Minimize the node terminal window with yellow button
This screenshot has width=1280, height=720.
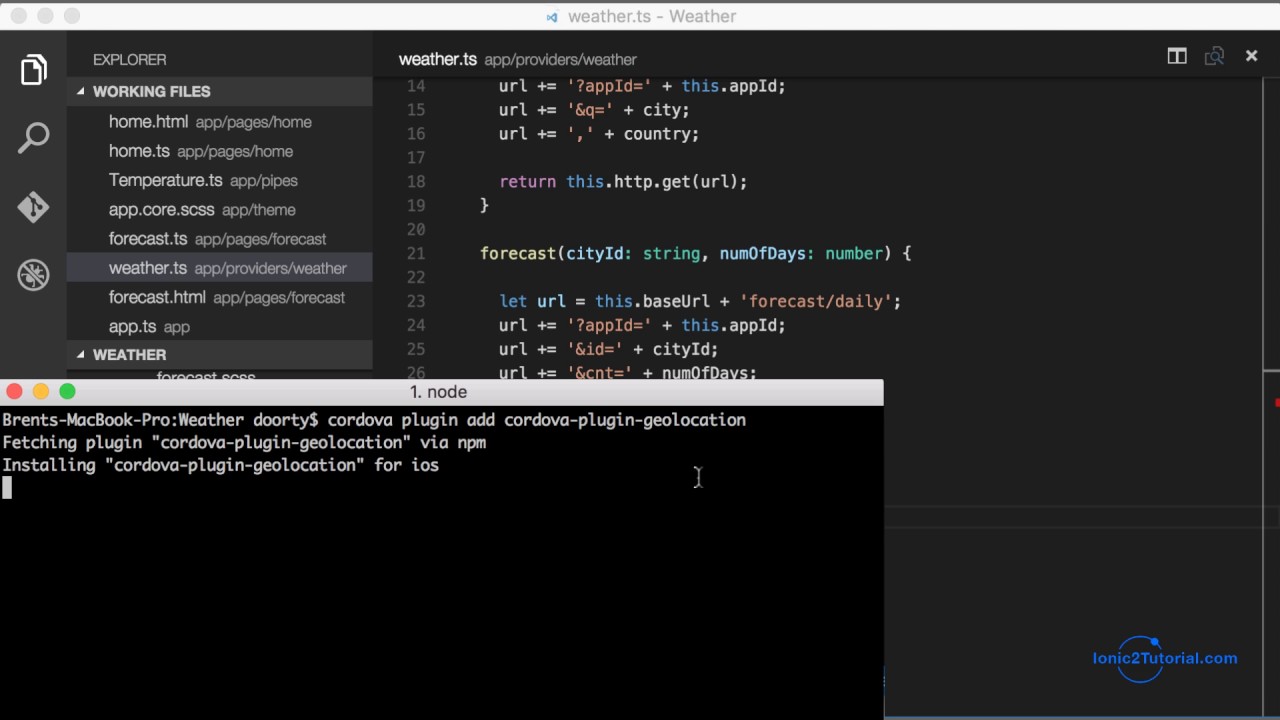tap(41, 392)
